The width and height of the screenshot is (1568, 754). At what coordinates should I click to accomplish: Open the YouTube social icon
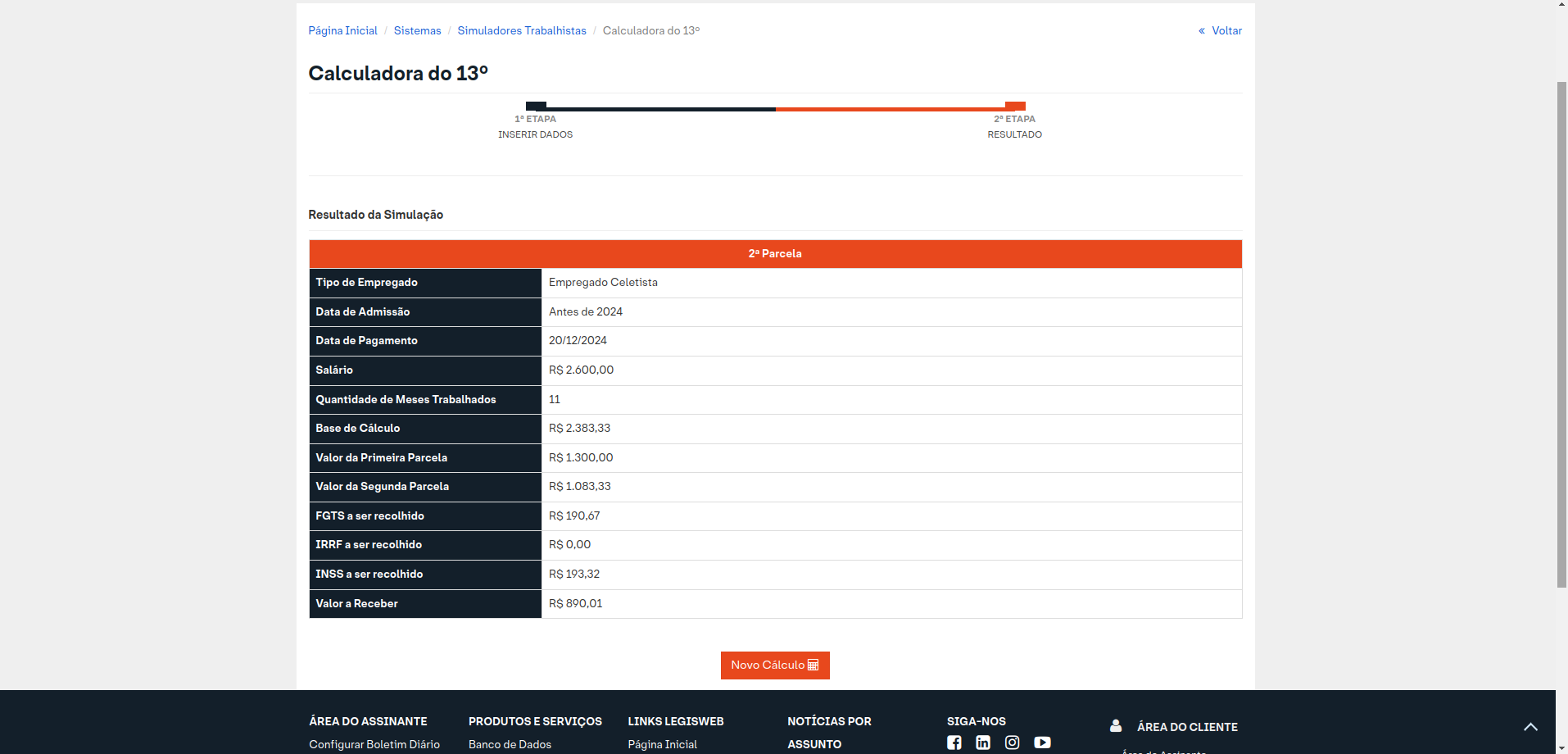[x=1042, y=743]
